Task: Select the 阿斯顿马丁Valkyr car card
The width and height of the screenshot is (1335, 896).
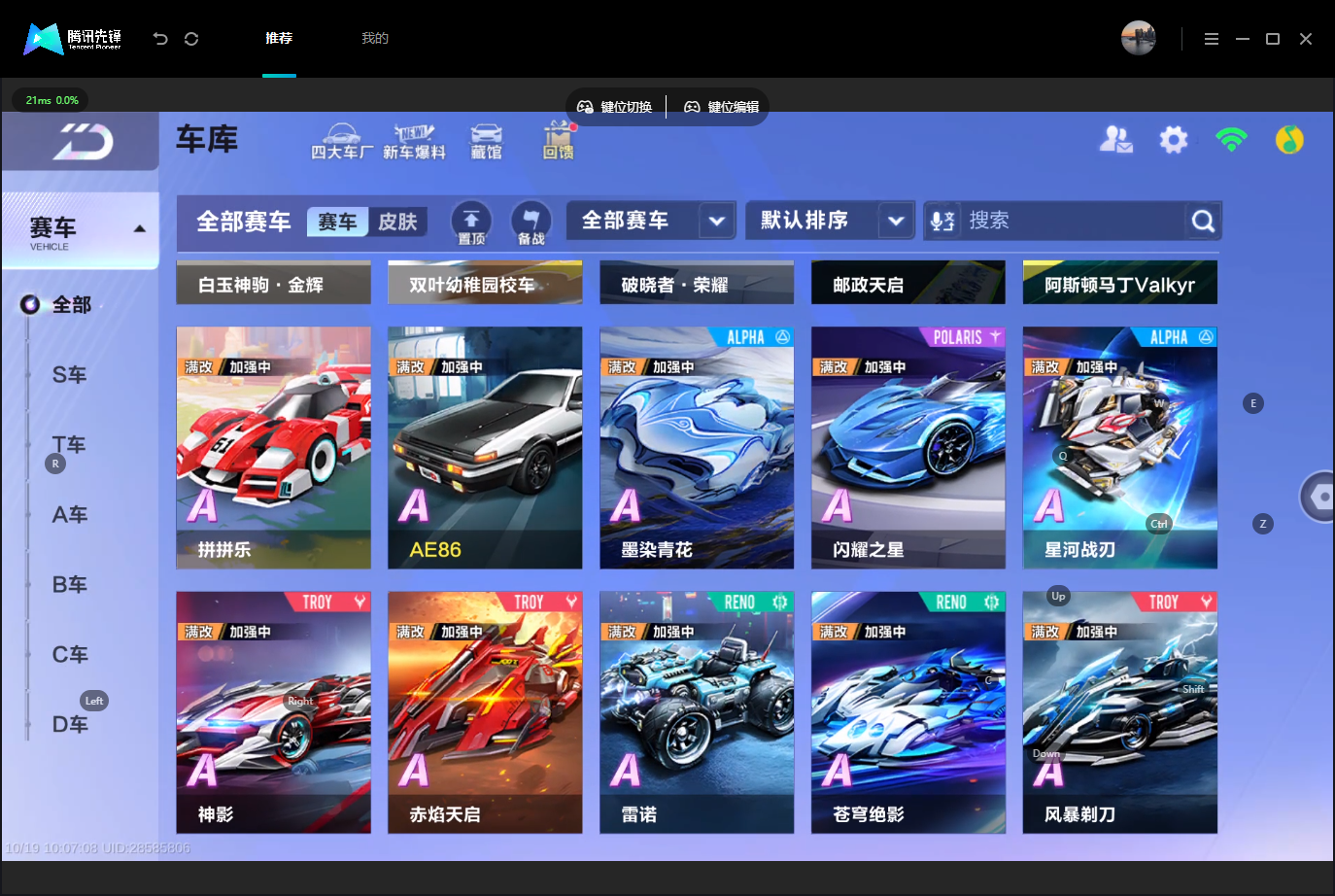Action: pos(1120,283)
